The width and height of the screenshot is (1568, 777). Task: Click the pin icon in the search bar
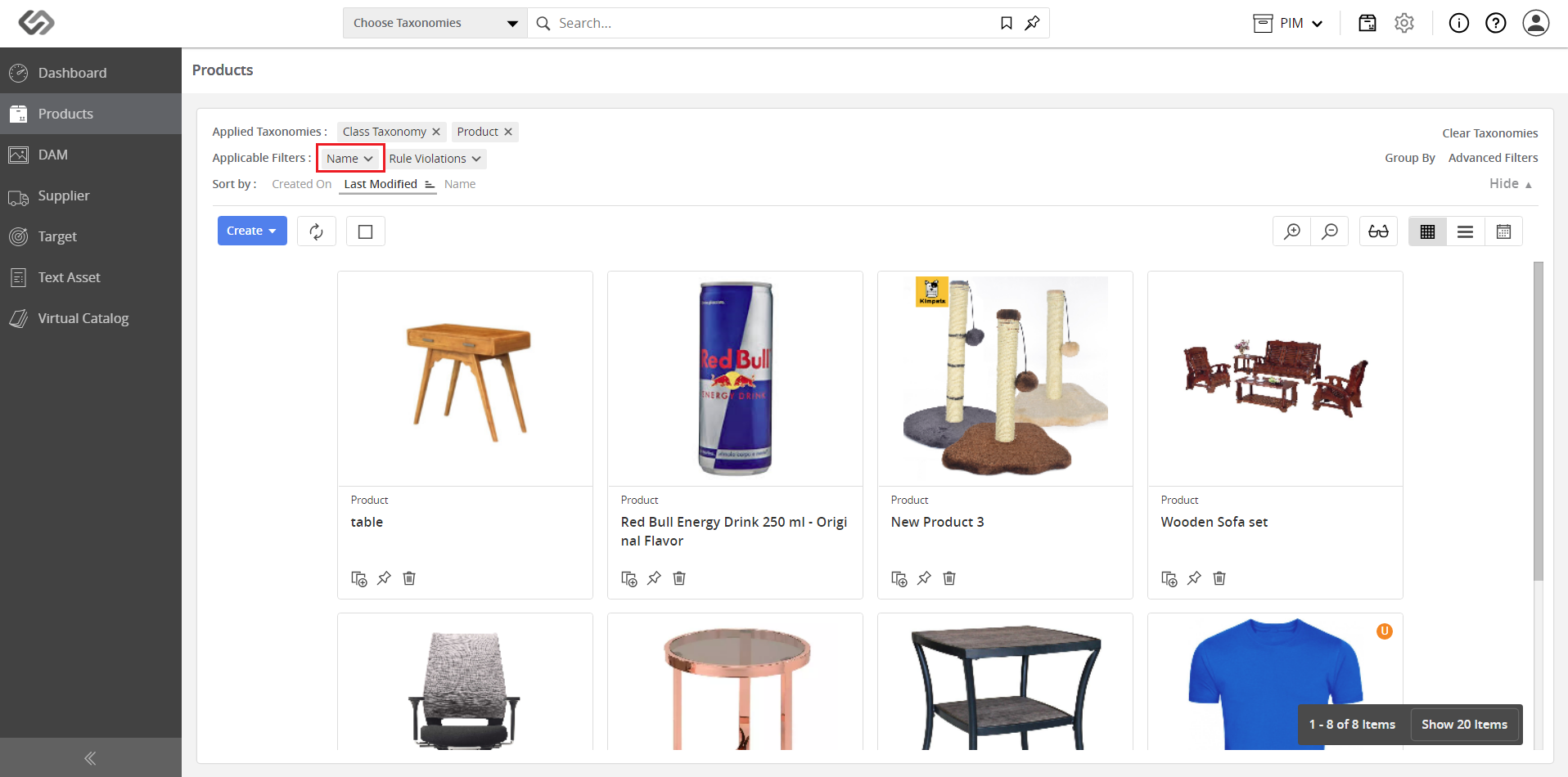coord(1033,23)
